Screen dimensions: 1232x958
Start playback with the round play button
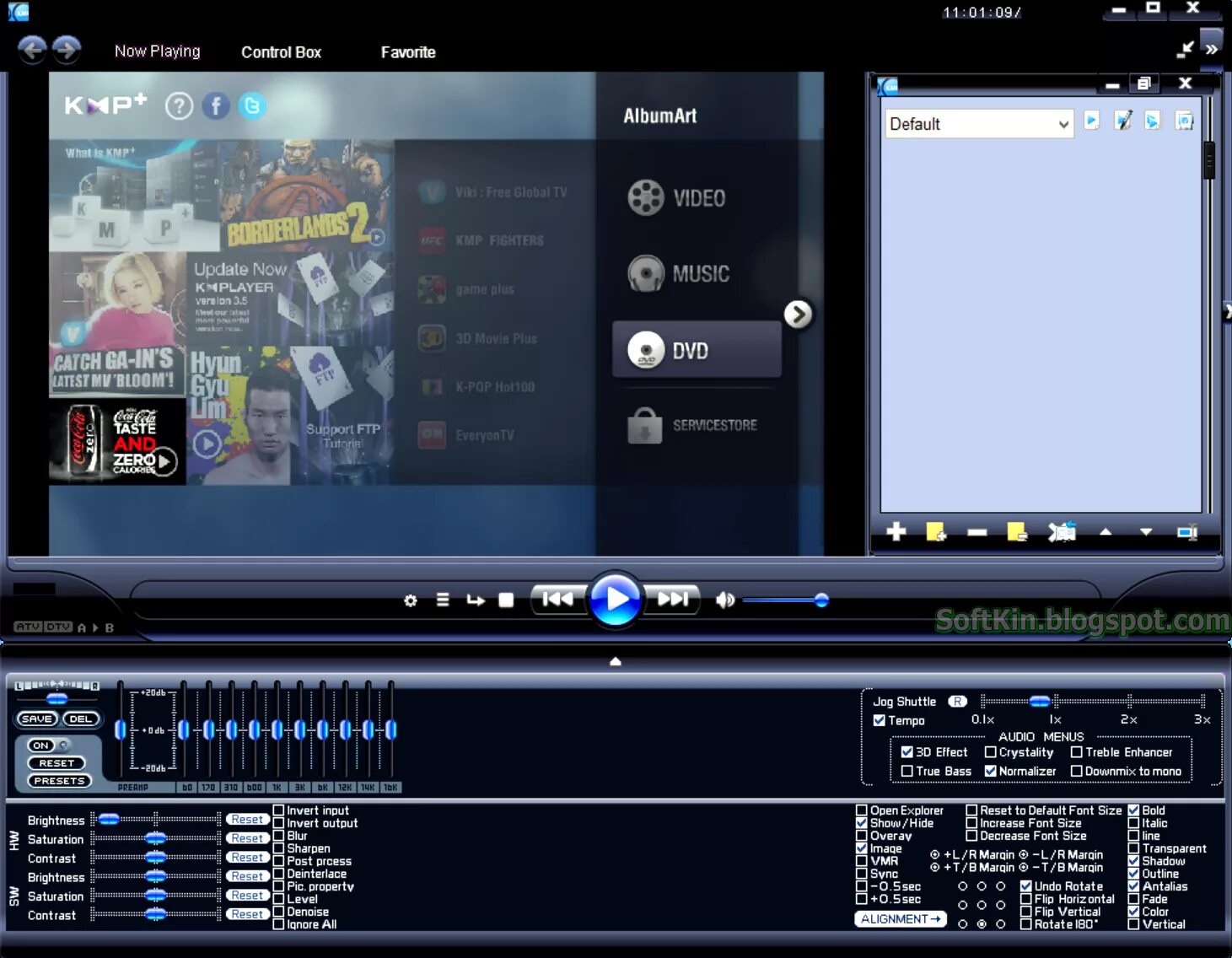[x=616, y=599]
